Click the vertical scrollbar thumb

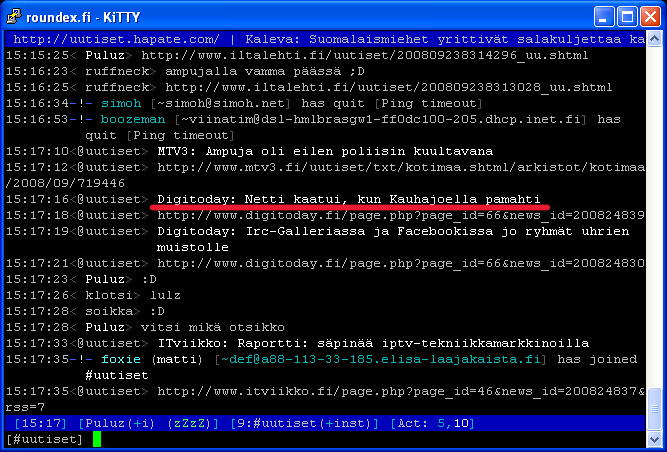655,401
